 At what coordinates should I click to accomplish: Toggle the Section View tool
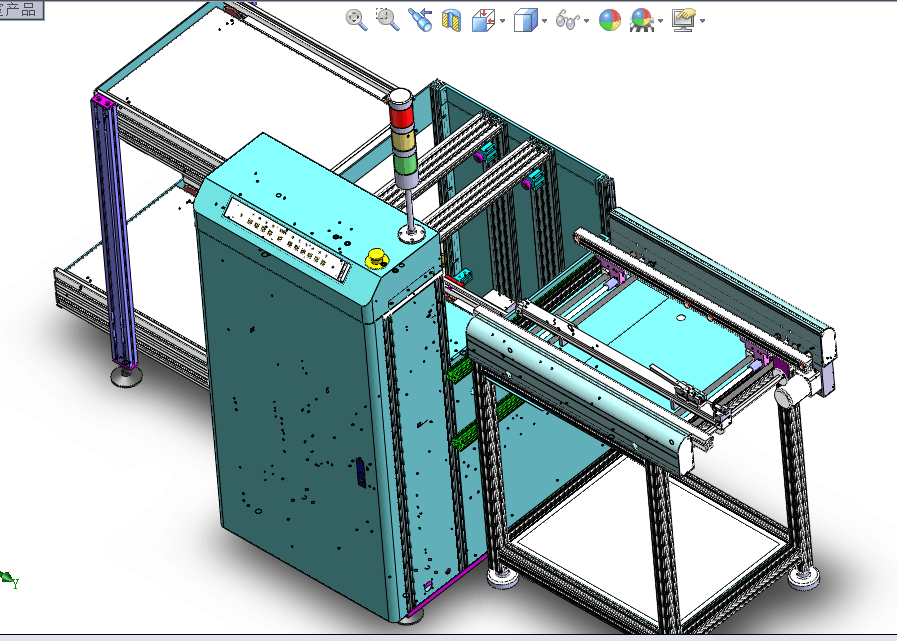[451, 19]
